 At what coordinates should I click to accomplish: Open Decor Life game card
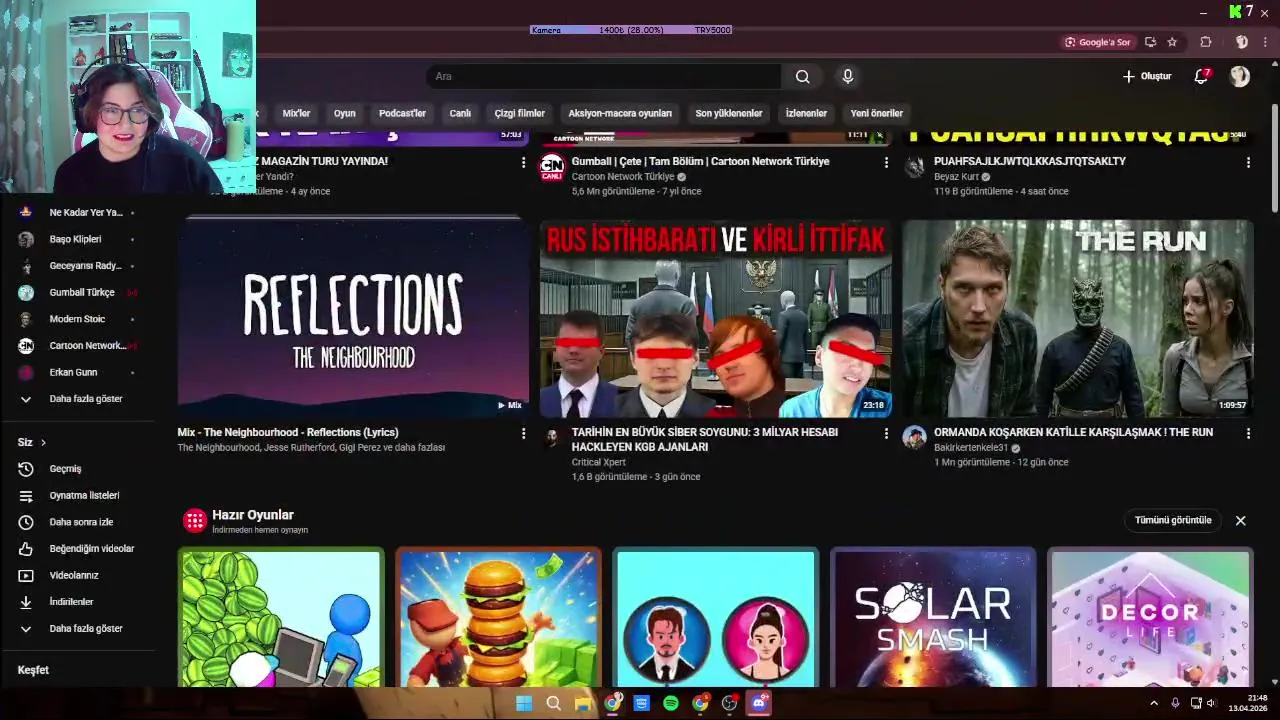click(1150, 618)
